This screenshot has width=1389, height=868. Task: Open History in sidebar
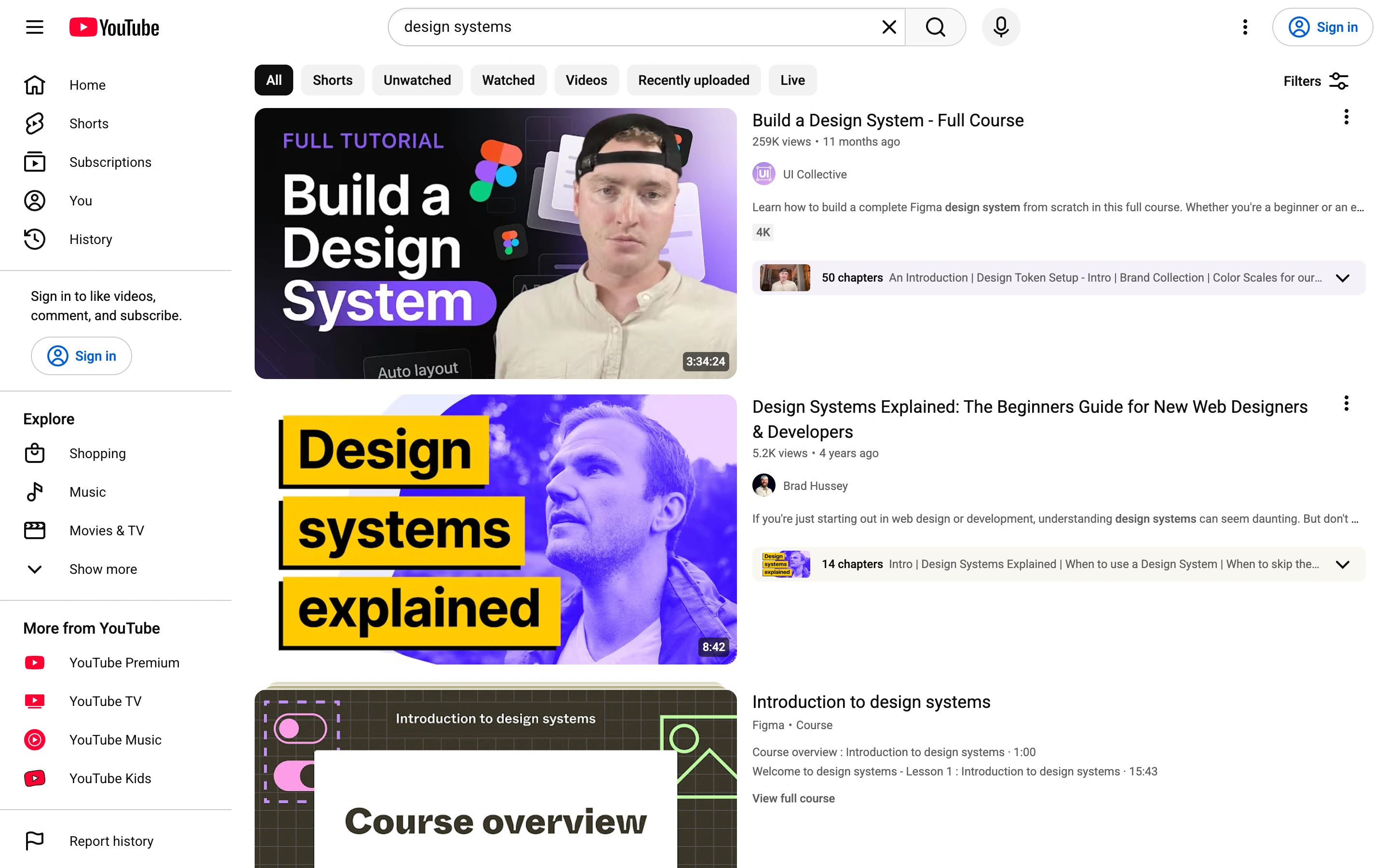(x=116, y=239)
